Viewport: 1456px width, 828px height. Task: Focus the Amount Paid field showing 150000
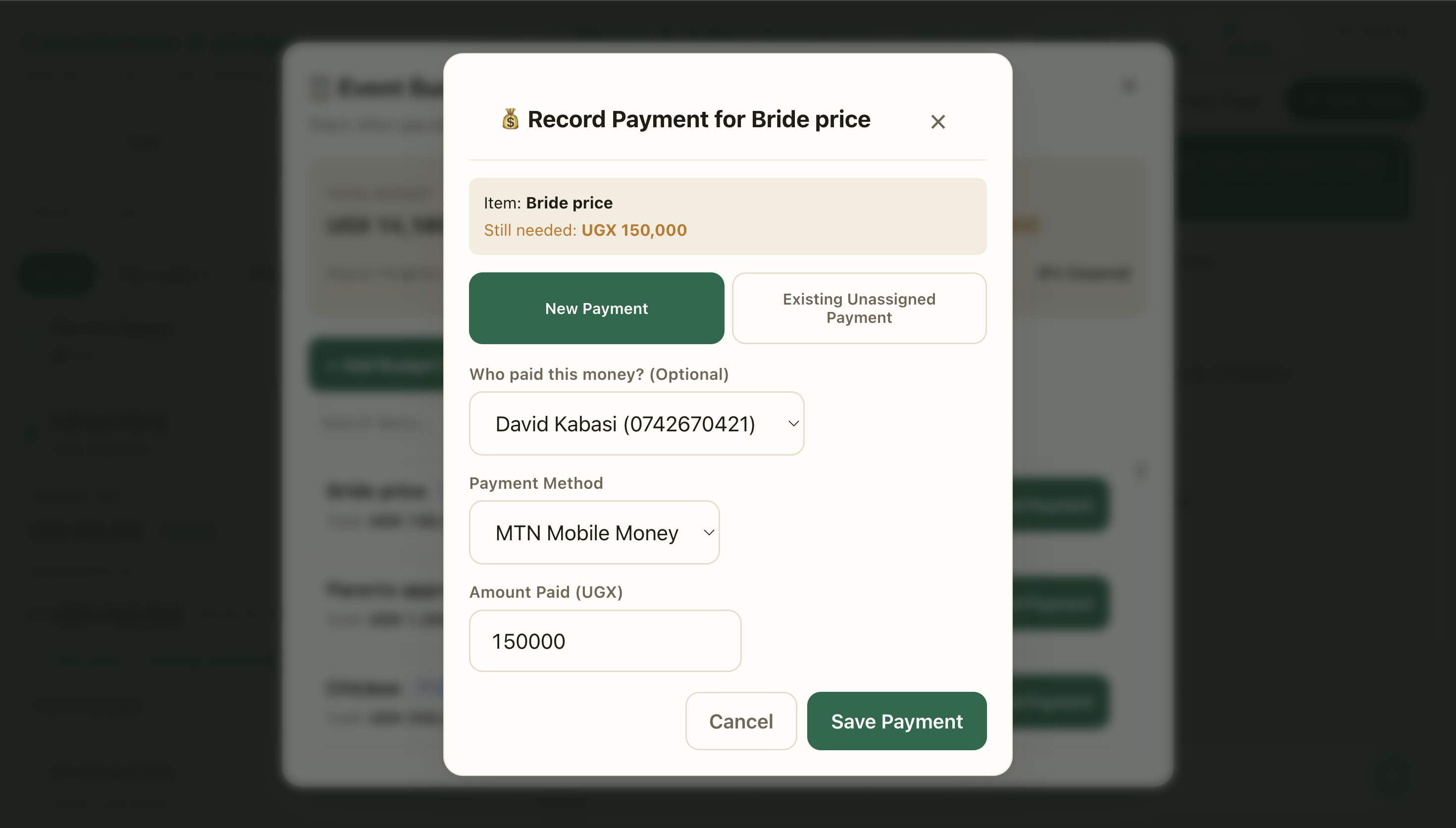pyautogui.click(x=605, y=641)
